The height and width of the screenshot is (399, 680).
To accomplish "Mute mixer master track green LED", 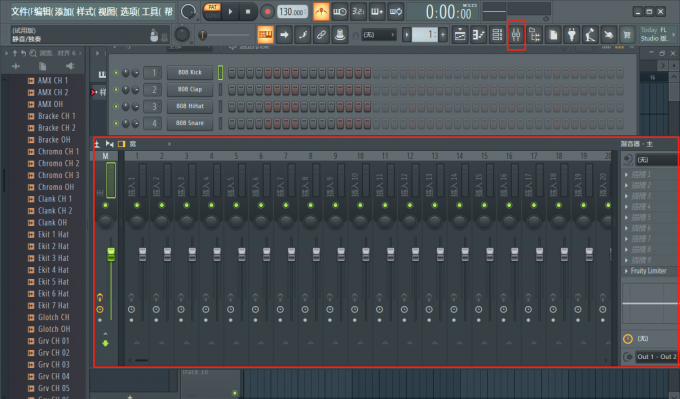I will click(x=105, y=205).
